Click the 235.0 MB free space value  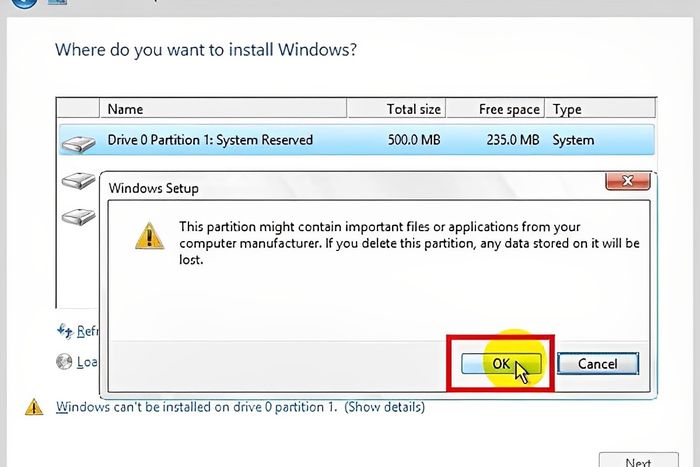(x=513, y=140)
